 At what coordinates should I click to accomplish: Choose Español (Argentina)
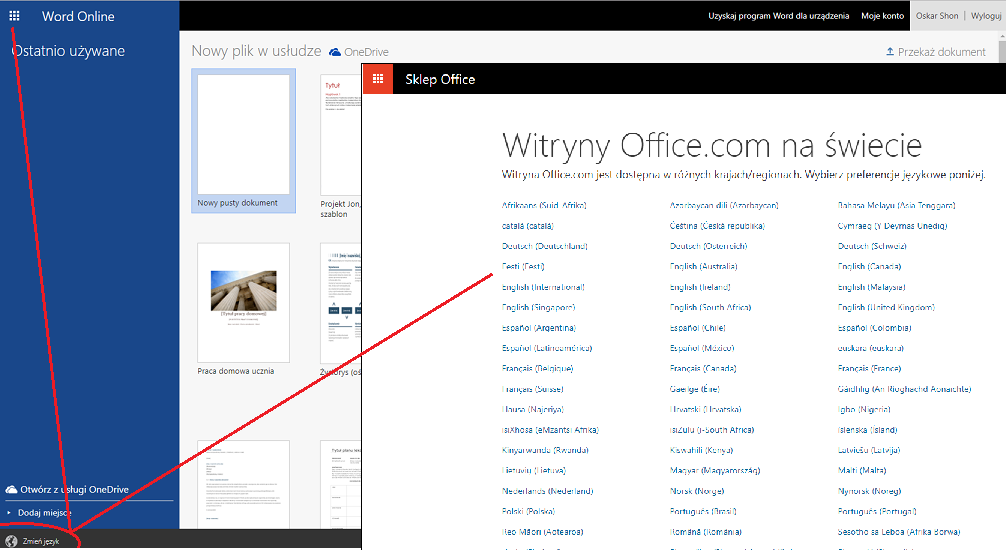click(539, 328)
